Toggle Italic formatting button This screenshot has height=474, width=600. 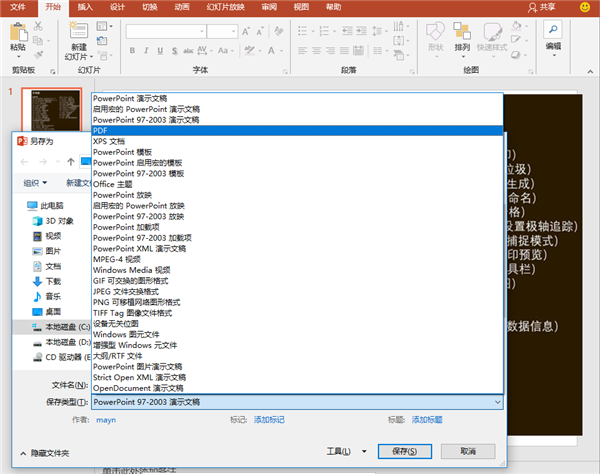[x=146, y=50]
